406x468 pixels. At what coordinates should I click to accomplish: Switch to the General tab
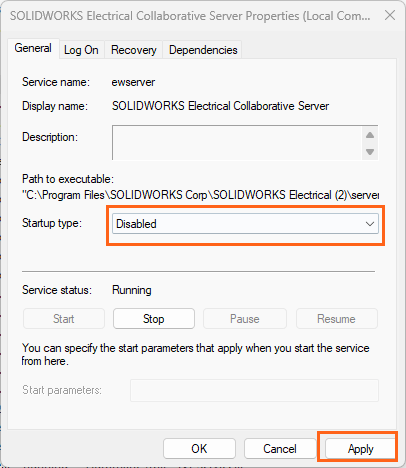[33, 48]
